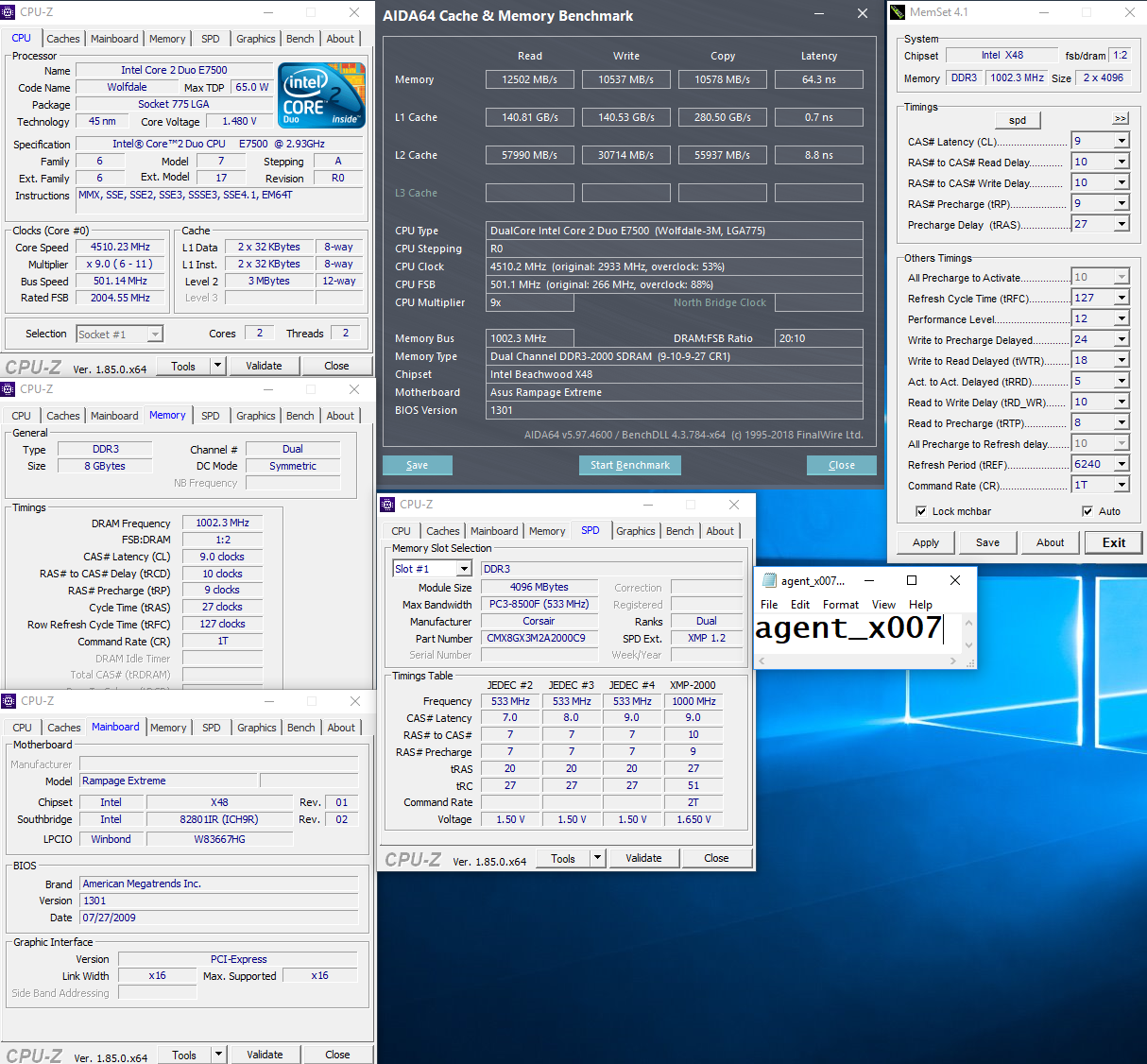Click CPU-Z app icon in SPD window title
This screenshot has height=1064, width=1147.
coord(387,505)
